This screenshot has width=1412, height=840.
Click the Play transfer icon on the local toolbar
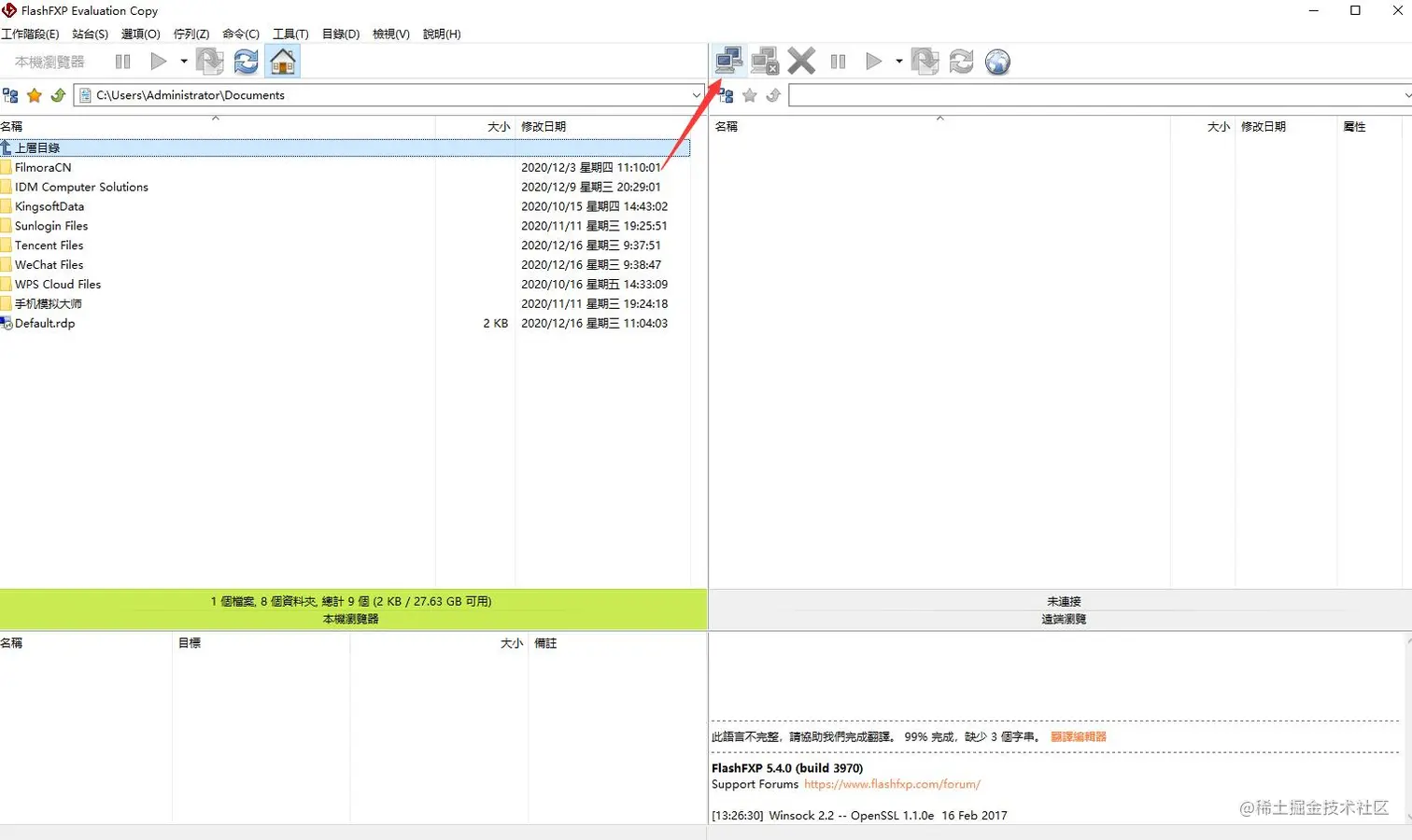pos(159,62)
